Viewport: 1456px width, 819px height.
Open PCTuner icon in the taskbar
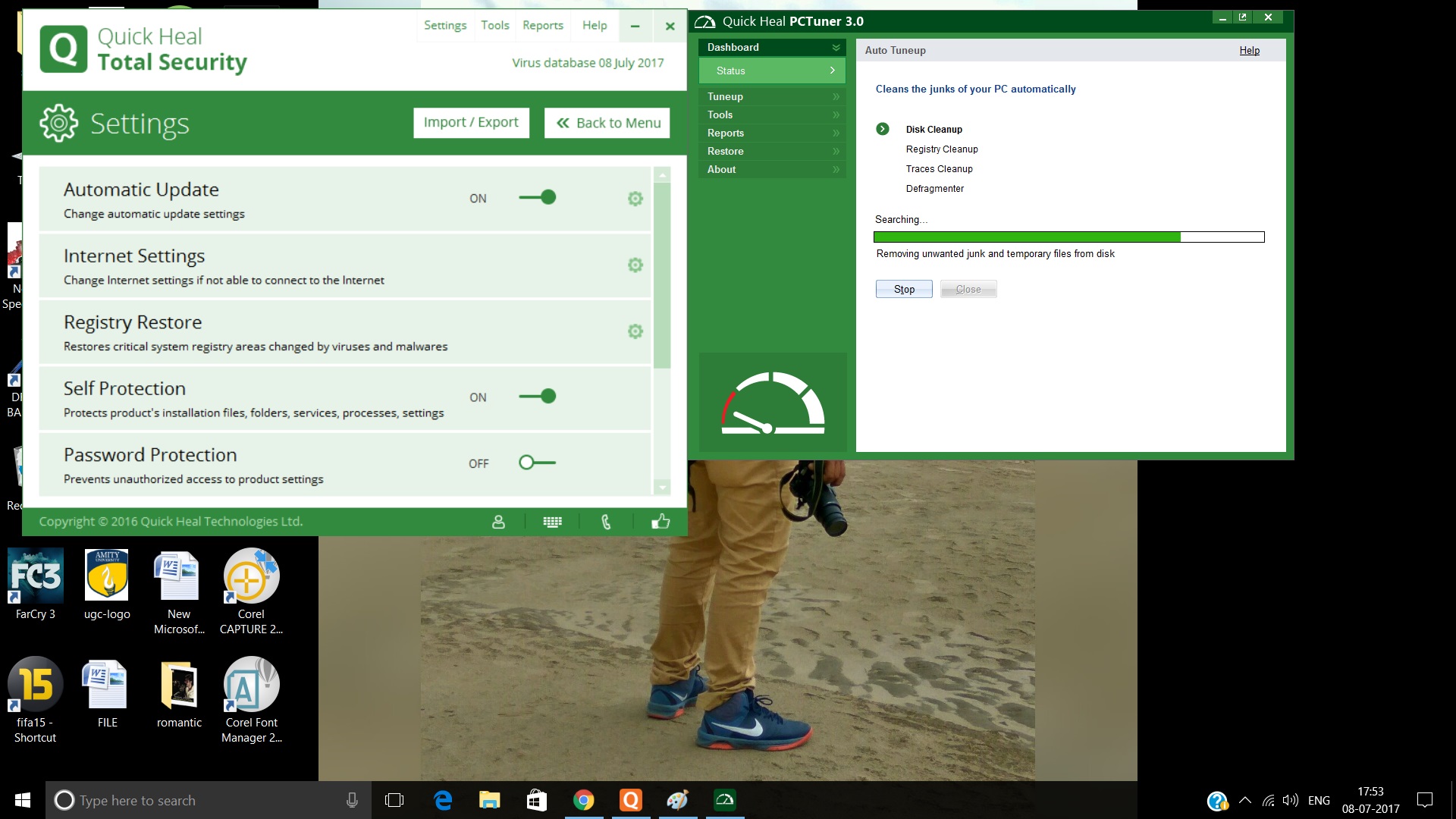[725, 800]
